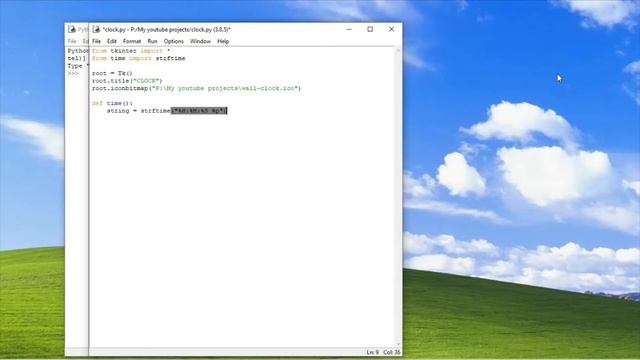Click the editor scrollbar's down arrow
The width and height of the screenshot is (640, 360).
coord(398,344)
